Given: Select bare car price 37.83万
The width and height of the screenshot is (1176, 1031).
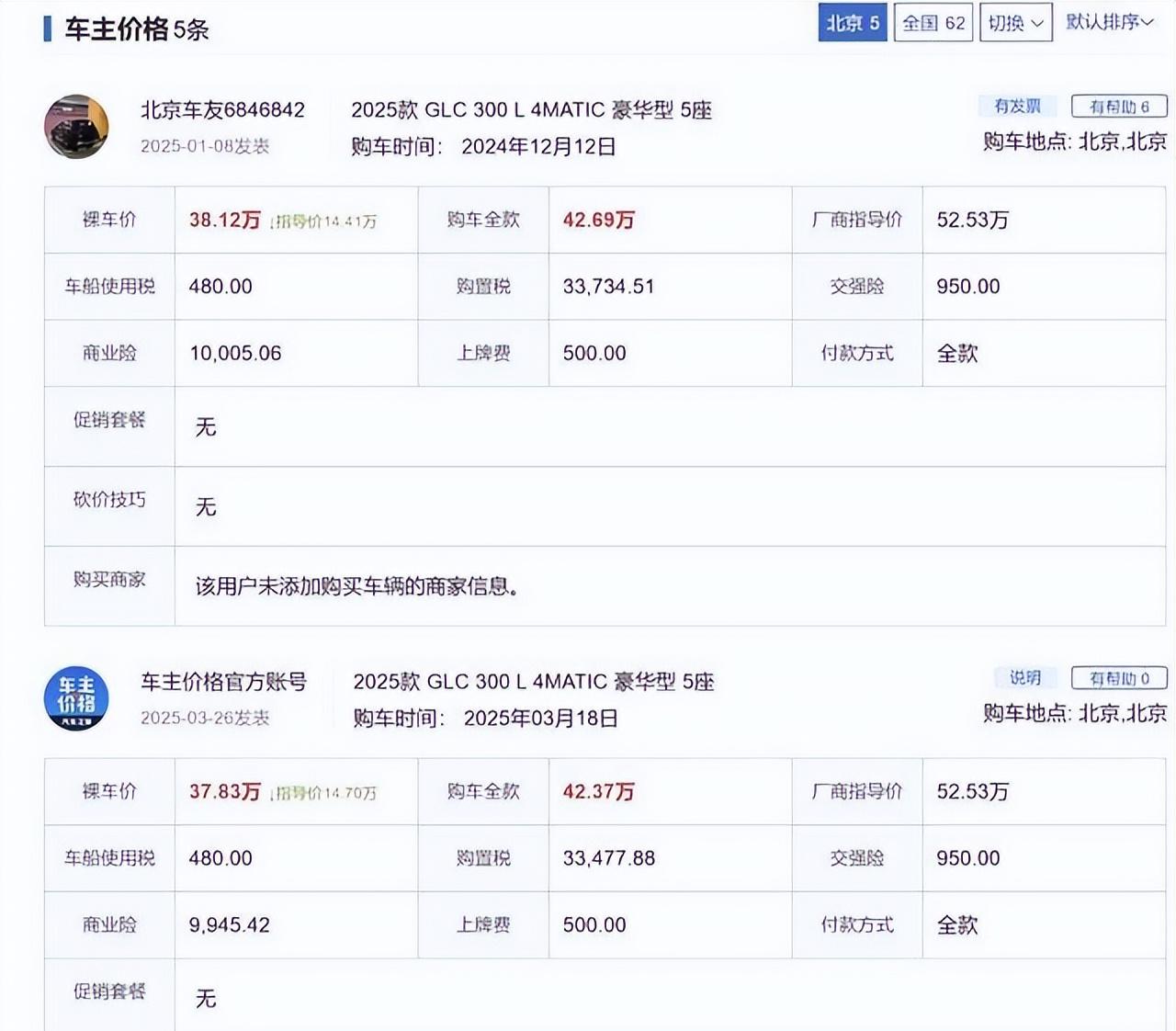Looking at the screenshot, I should (x=225, y=791).
